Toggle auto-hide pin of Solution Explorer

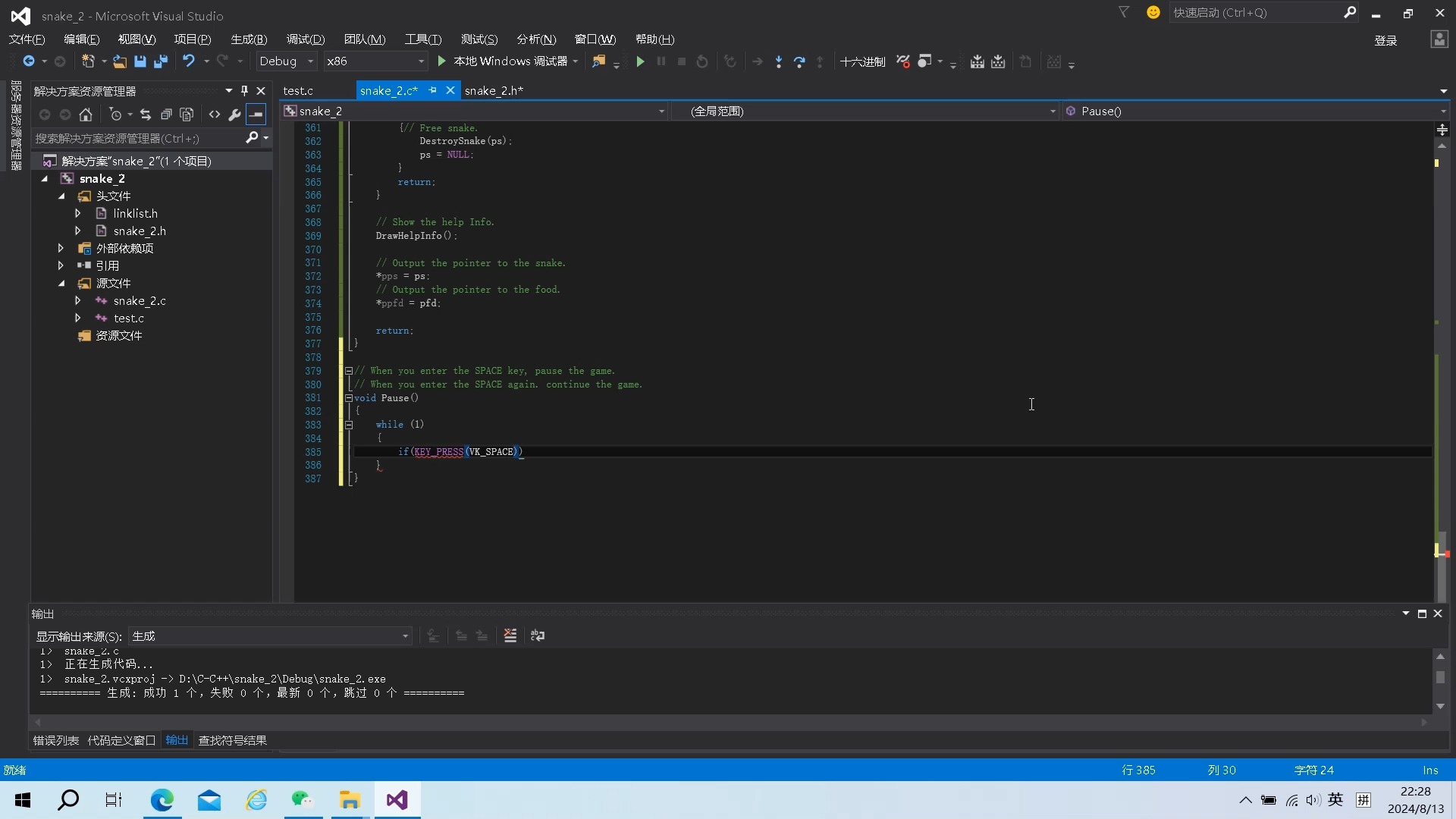244,90
